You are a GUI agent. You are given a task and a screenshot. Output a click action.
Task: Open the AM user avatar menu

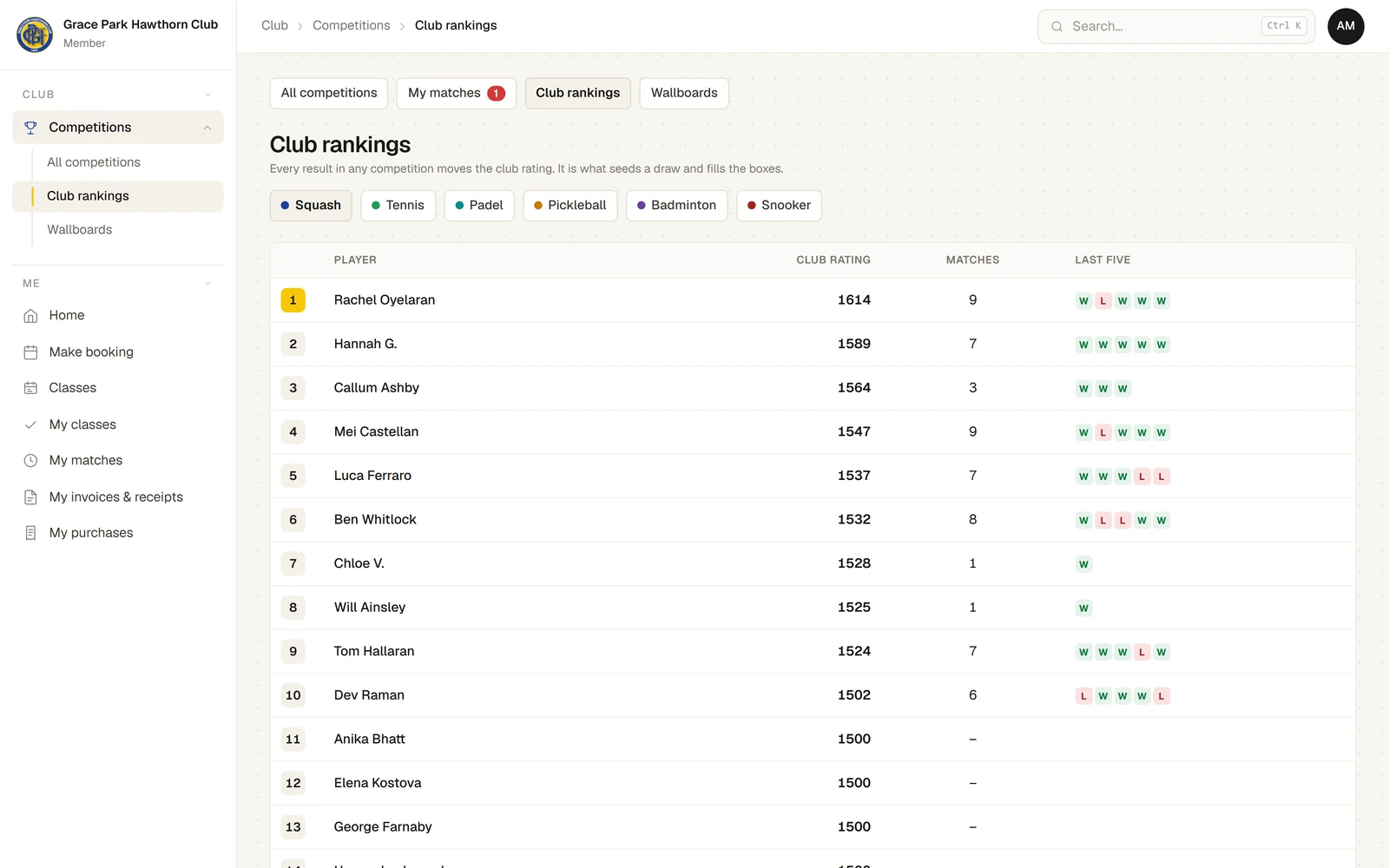click(1346, 26)
